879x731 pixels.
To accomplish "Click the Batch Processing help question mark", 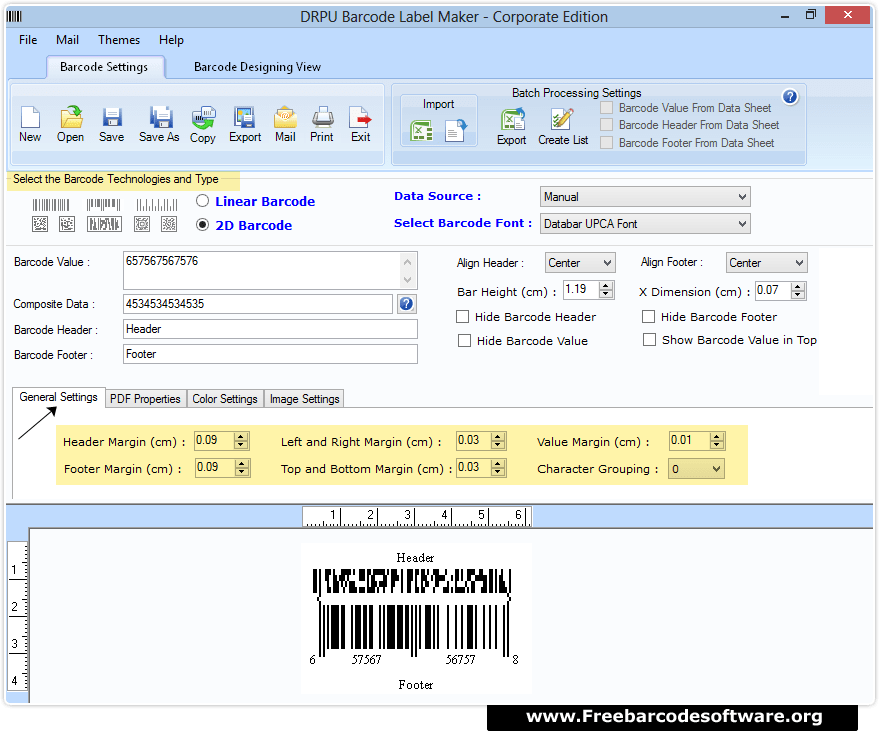I will point(790,96).
